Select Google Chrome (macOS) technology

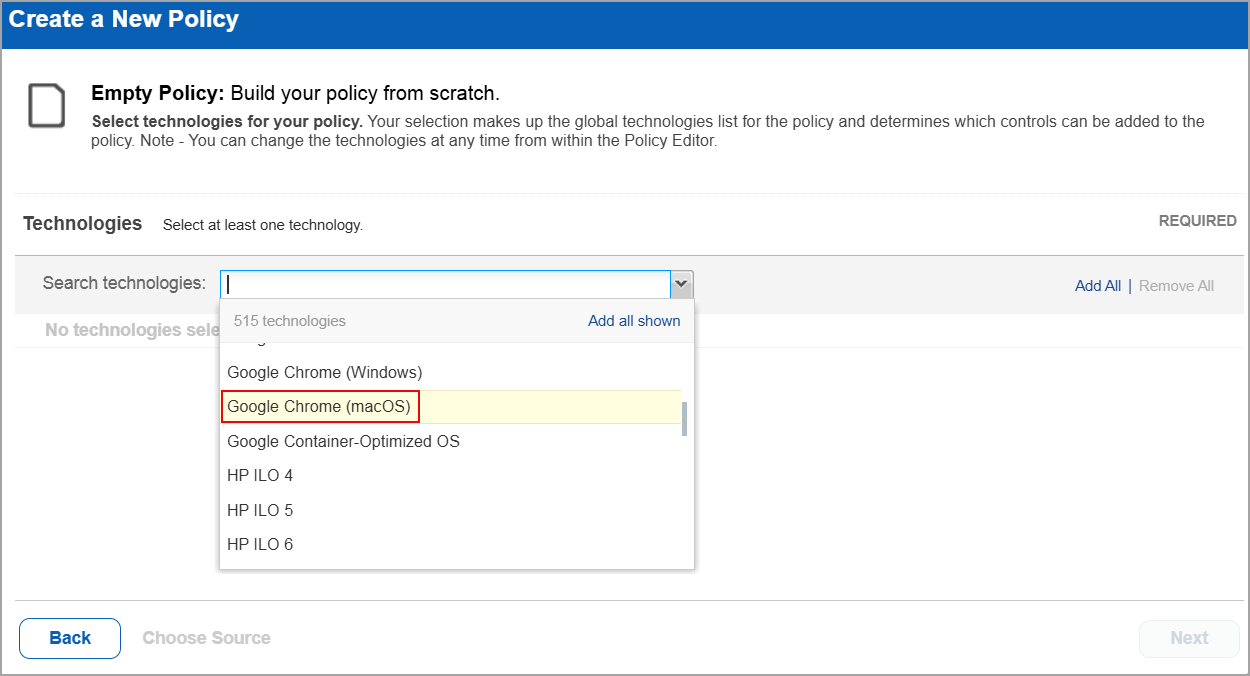pyautogui.click(x=450, y=407)
